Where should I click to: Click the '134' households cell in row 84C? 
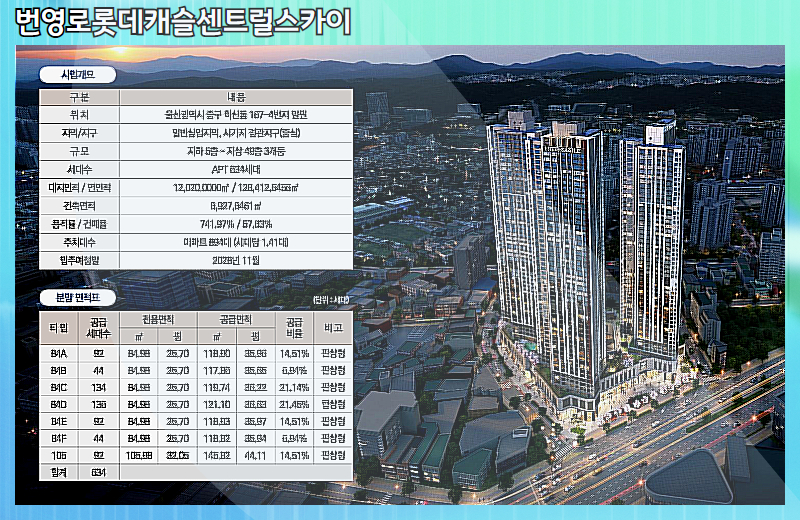click(99, 387)
